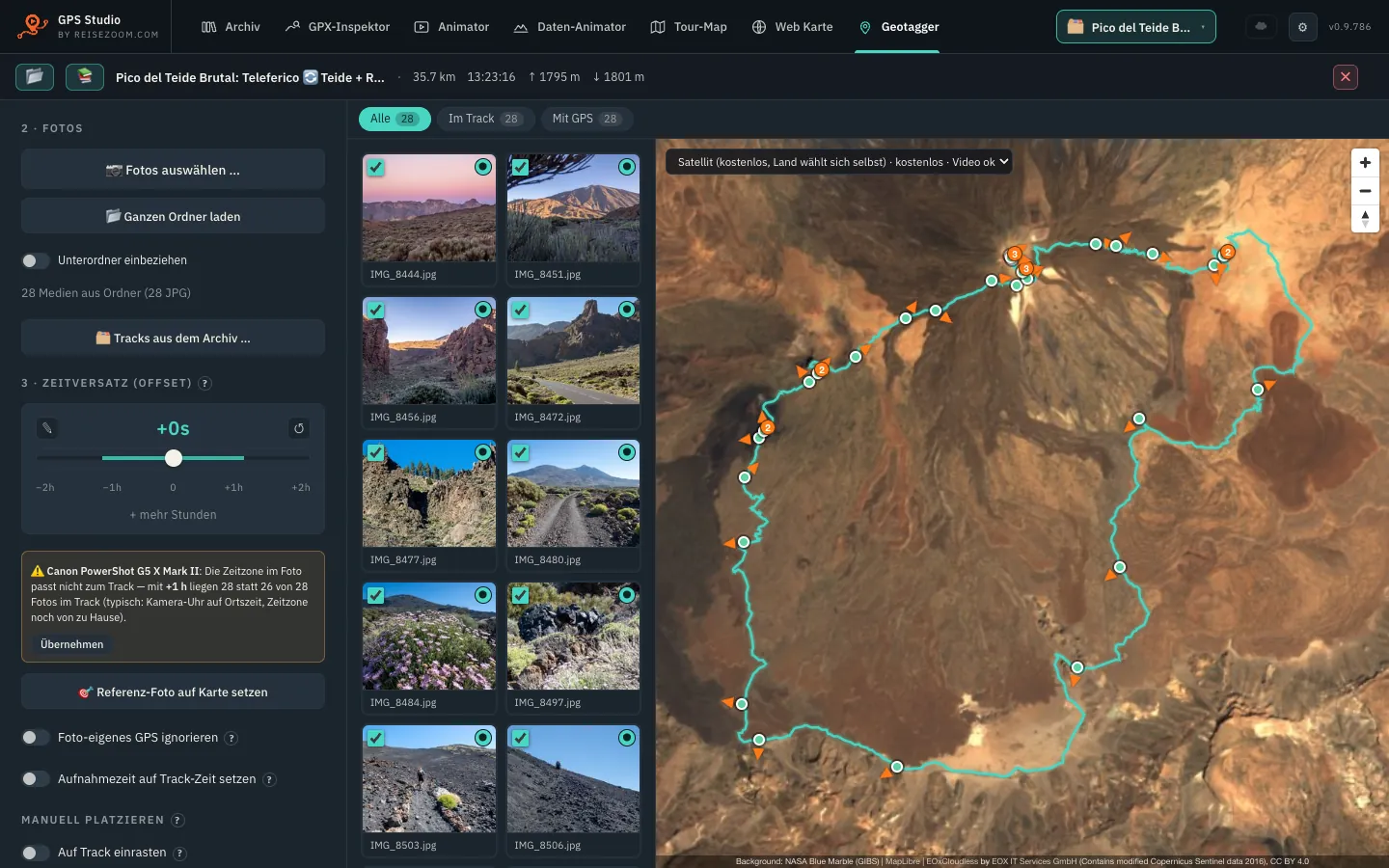This screenshot has height=868, width=1389.
Task: Open the book stack icon beside the track title
Action: [x=85, y=76]
